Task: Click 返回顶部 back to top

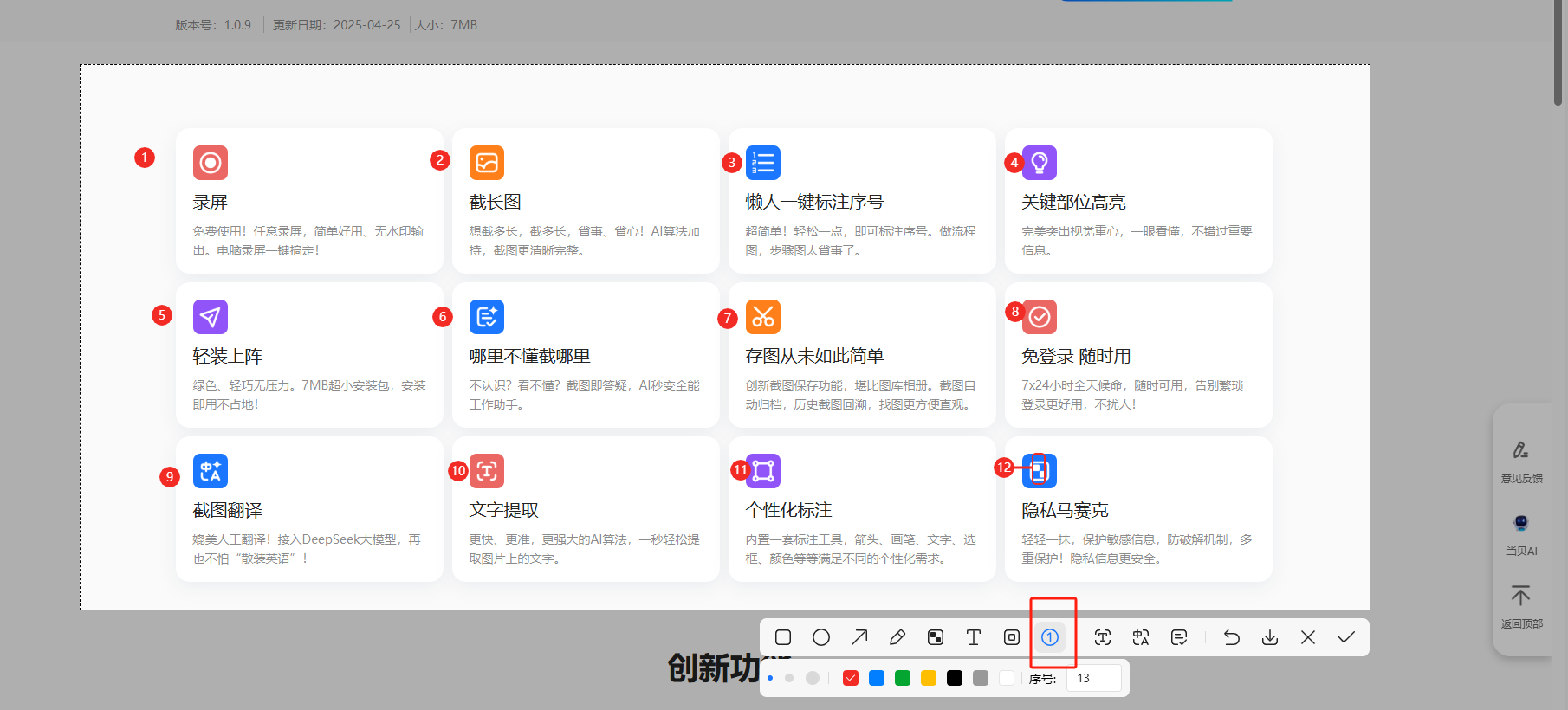Action: click(x=1521, y=607)
